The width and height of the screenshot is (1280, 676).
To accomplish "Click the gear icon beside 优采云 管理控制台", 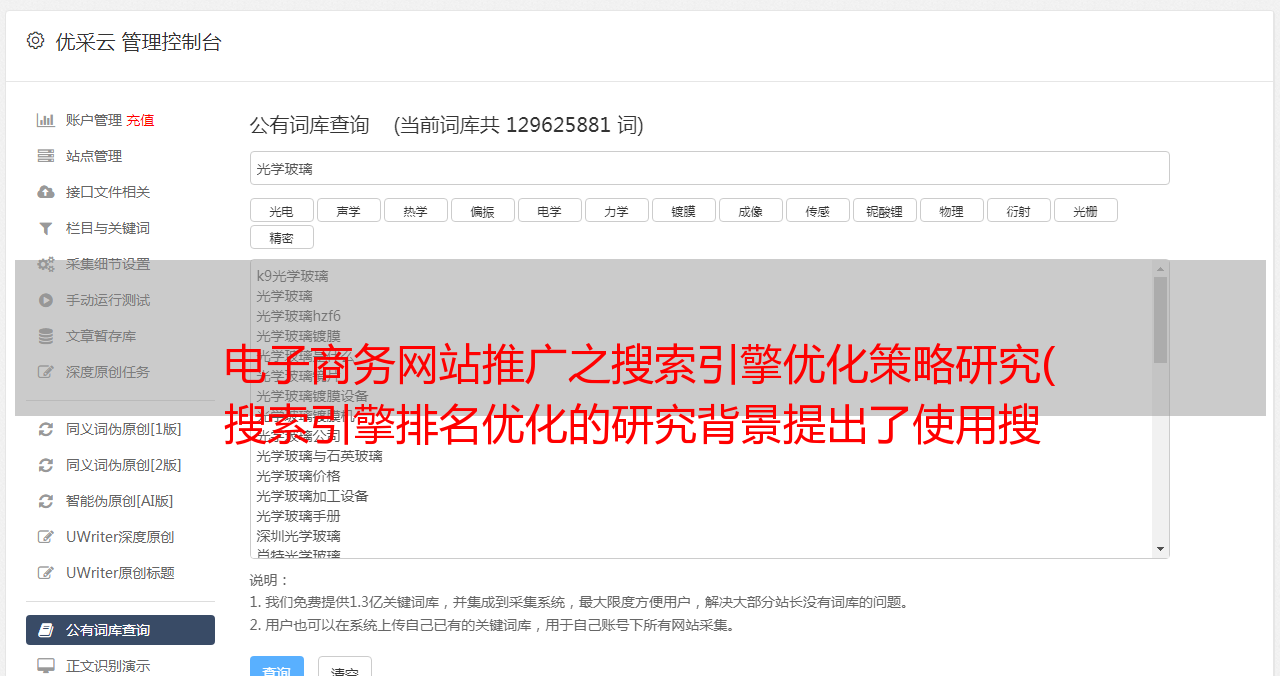I will pos(36,41).
